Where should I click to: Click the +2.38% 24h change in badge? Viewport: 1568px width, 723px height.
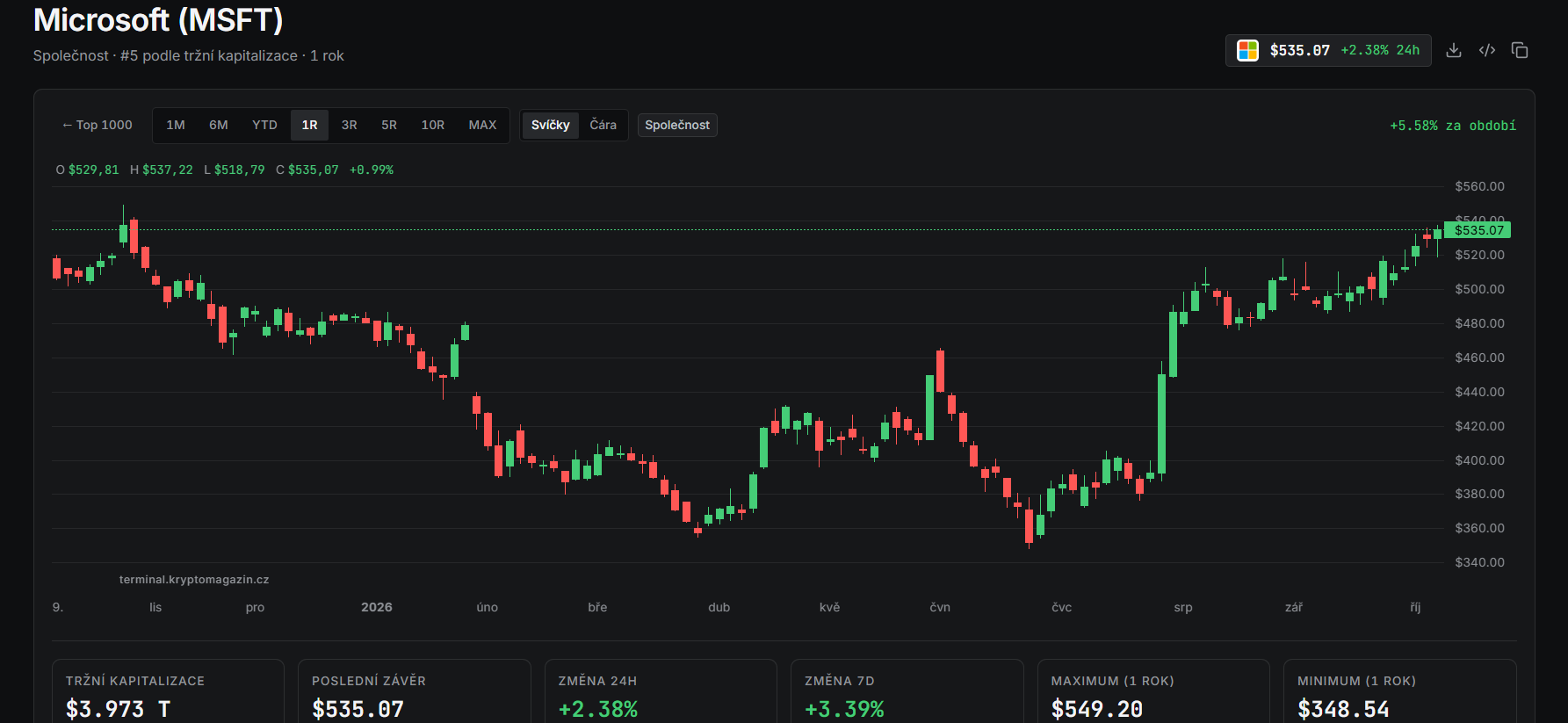[1380, 50]
